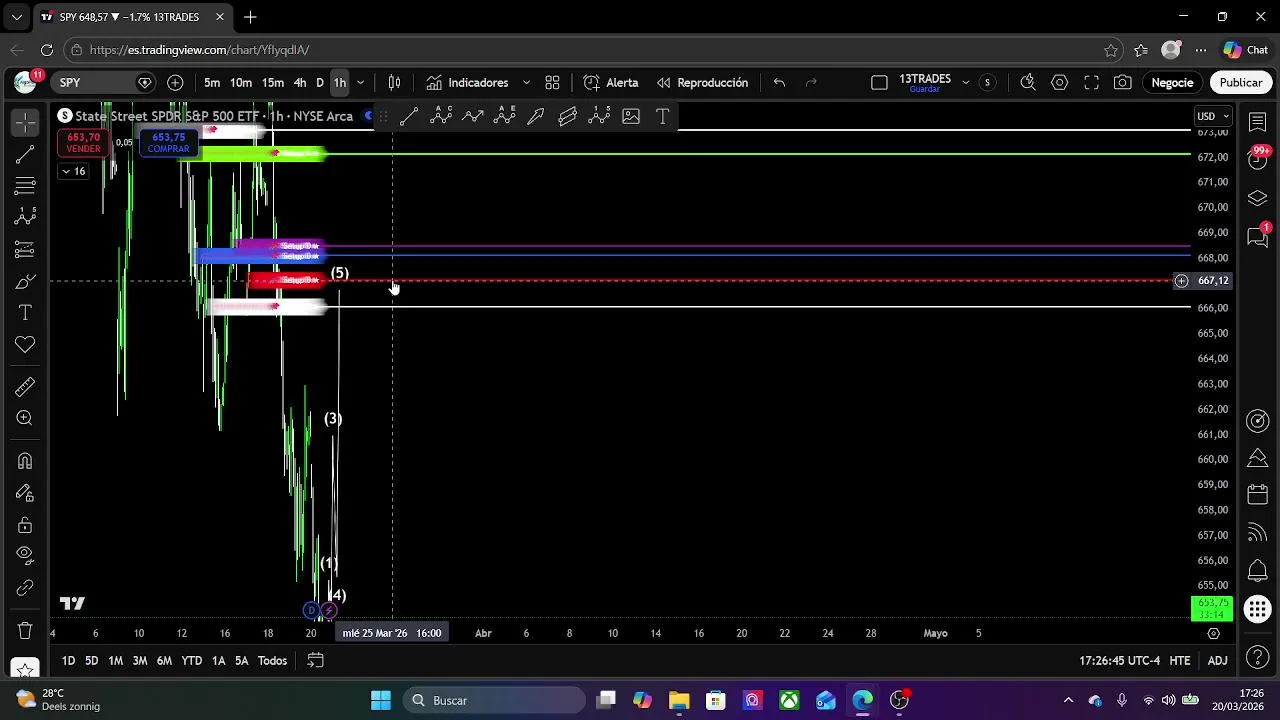Open the calendar panel in right sidebar
Screen dimensions: 1280x720
pos(1258,495)
